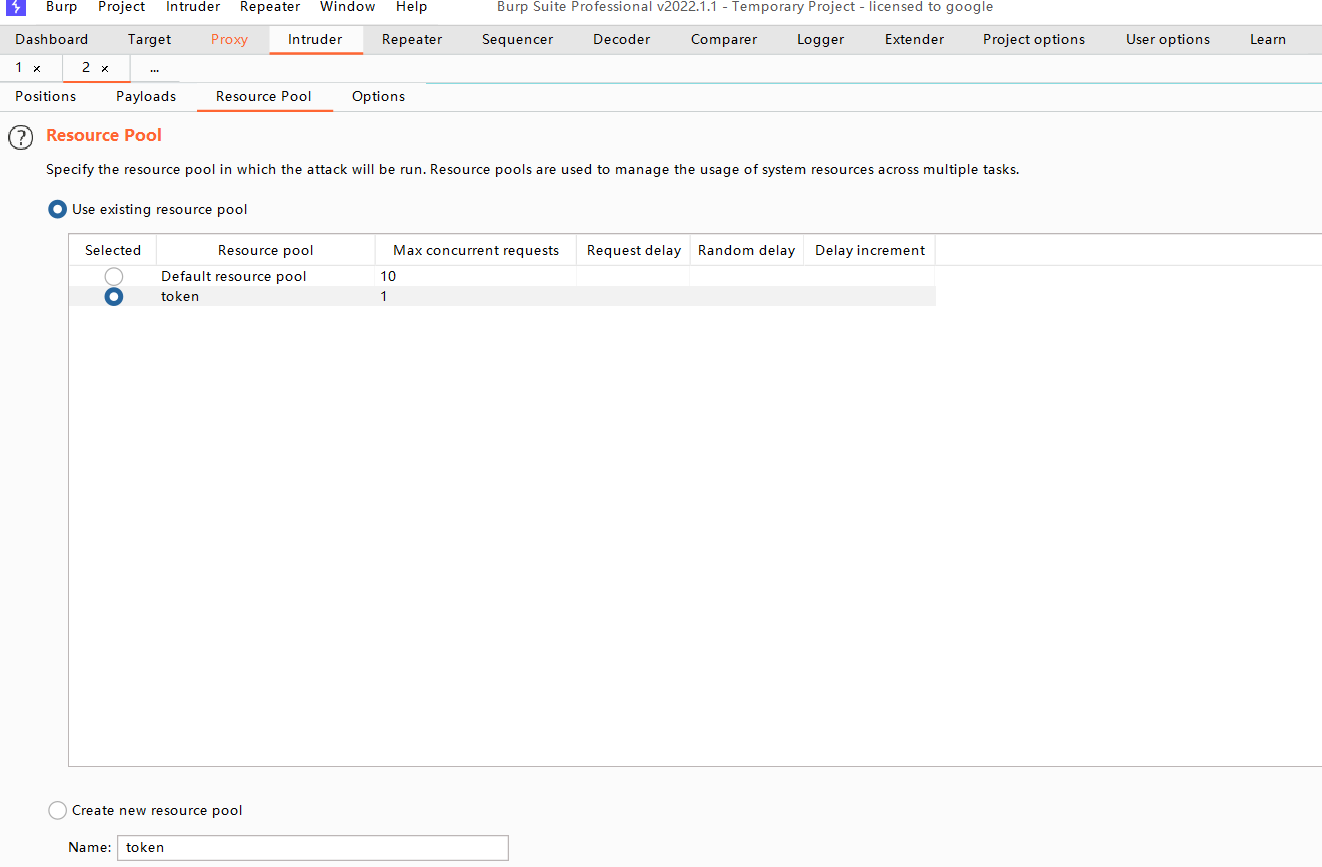Select 'Use existing resource pool' radio button
The height and width of the screenshot is (867, 1322).
(58, 209)
